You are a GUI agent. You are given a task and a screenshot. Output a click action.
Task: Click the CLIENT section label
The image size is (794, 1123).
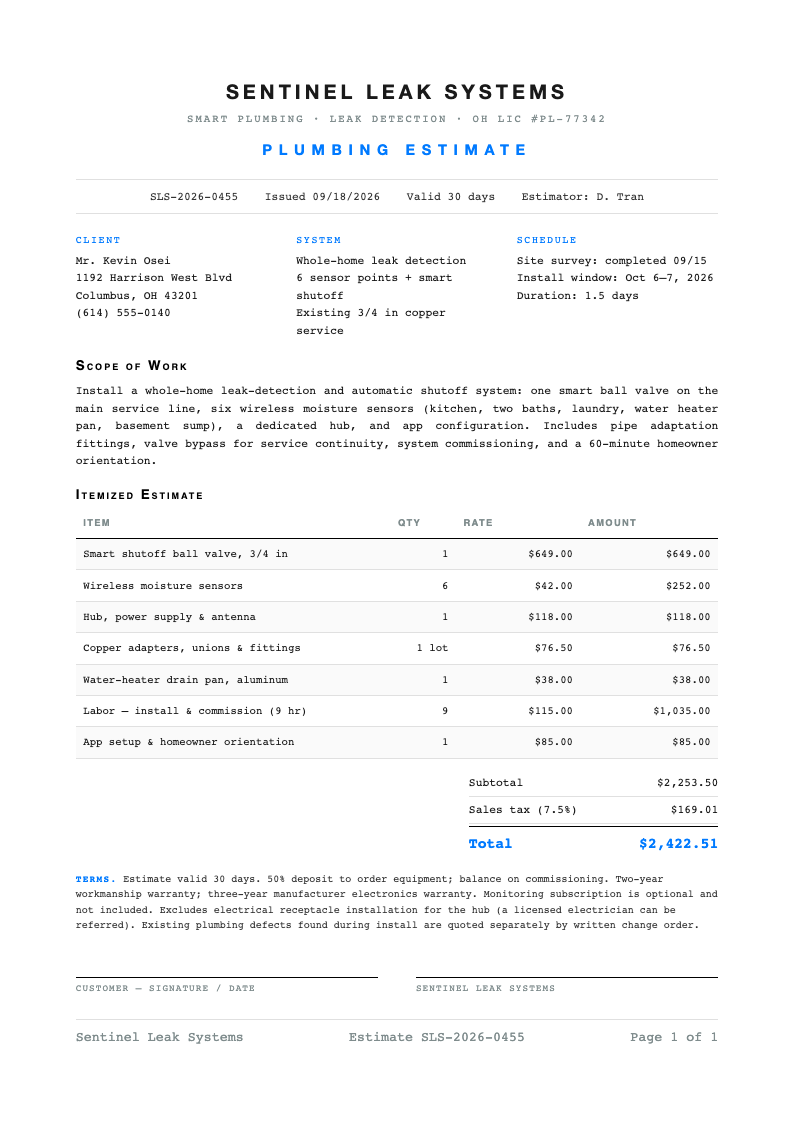98,240
